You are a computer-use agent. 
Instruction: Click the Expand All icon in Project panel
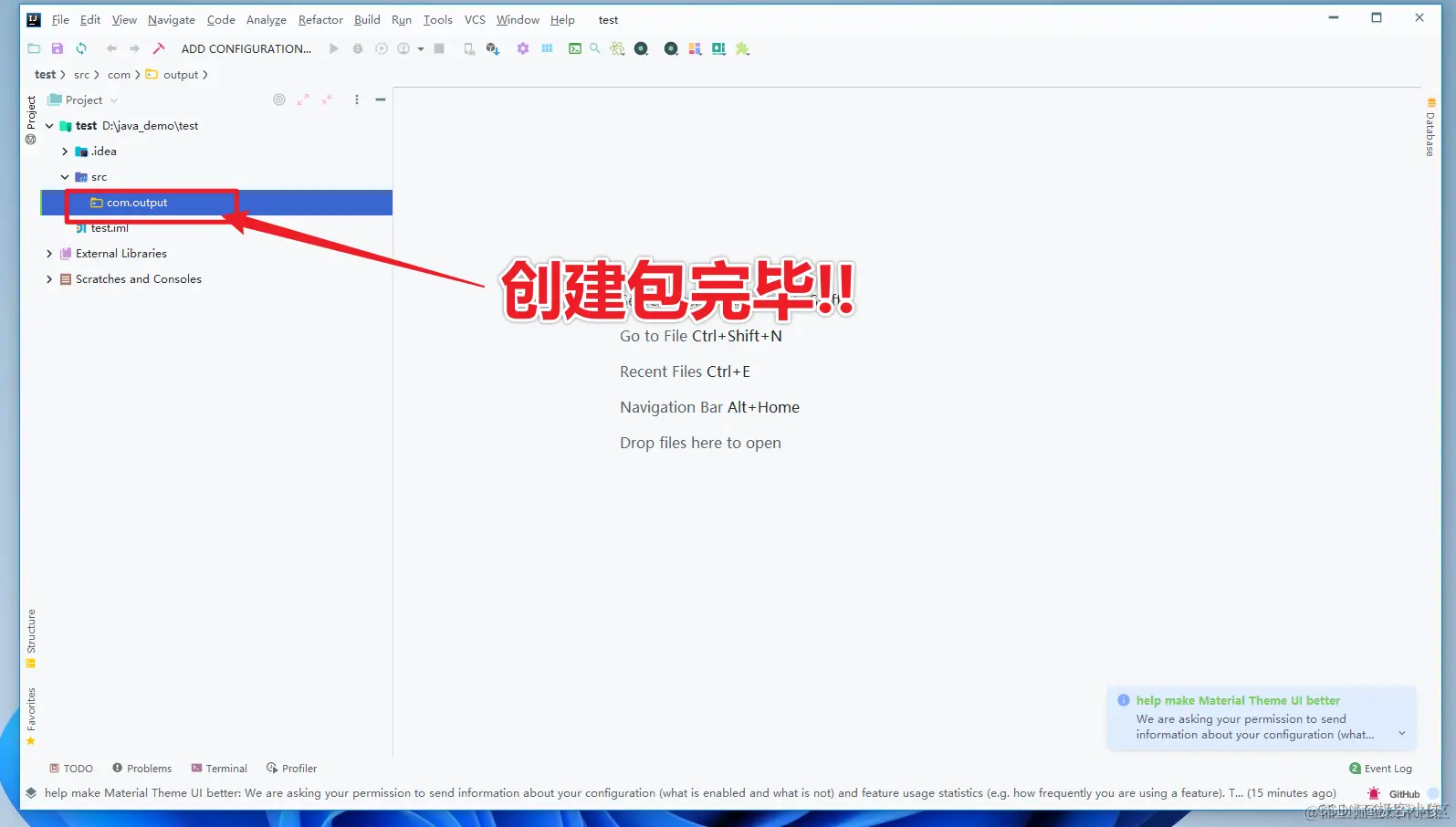point(303,99)
